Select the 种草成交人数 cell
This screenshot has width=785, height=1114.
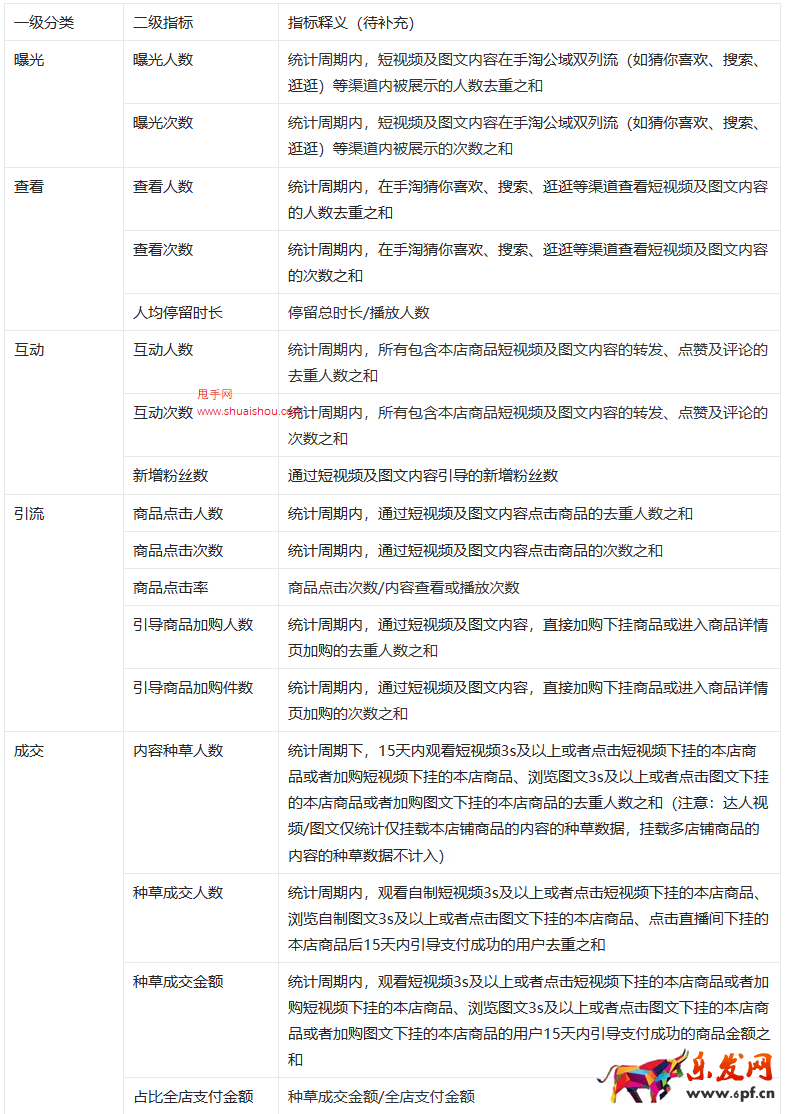pyautogui.click(x=201, y=918)
